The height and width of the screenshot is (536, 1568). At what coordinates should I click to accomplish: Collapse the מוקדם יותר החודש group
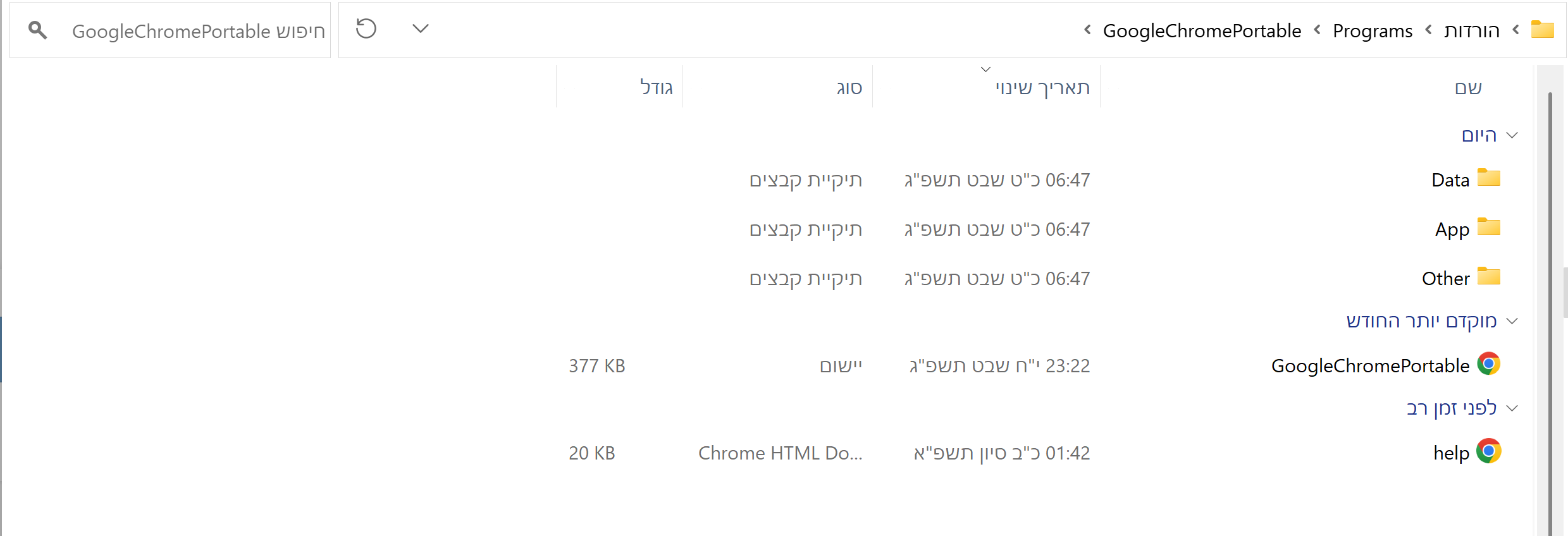(x=1512, y=321)
